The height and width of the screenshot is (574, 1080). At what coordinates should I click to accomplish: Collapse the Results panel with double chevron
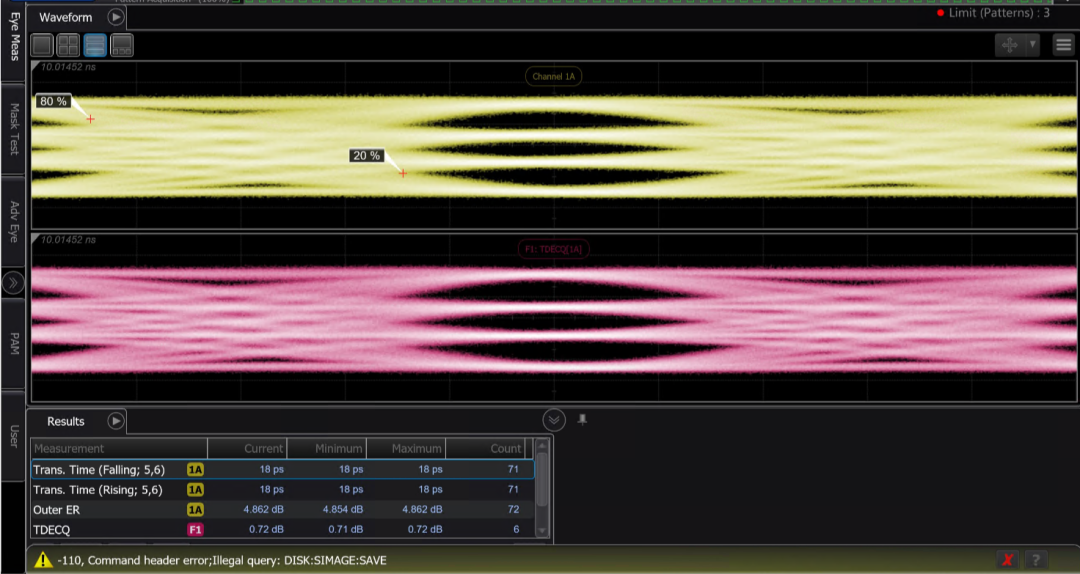tap(554, 420)
